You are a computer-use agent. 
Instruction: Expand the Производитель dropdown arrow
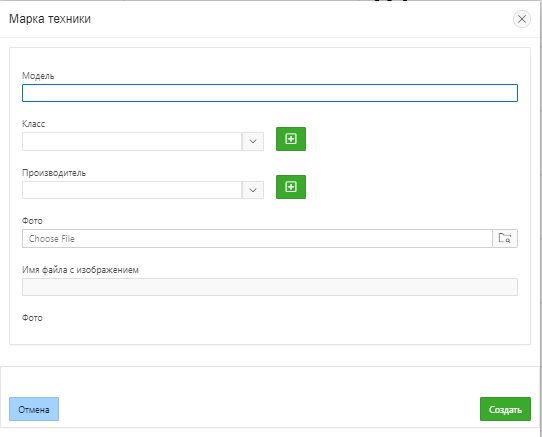253,190
